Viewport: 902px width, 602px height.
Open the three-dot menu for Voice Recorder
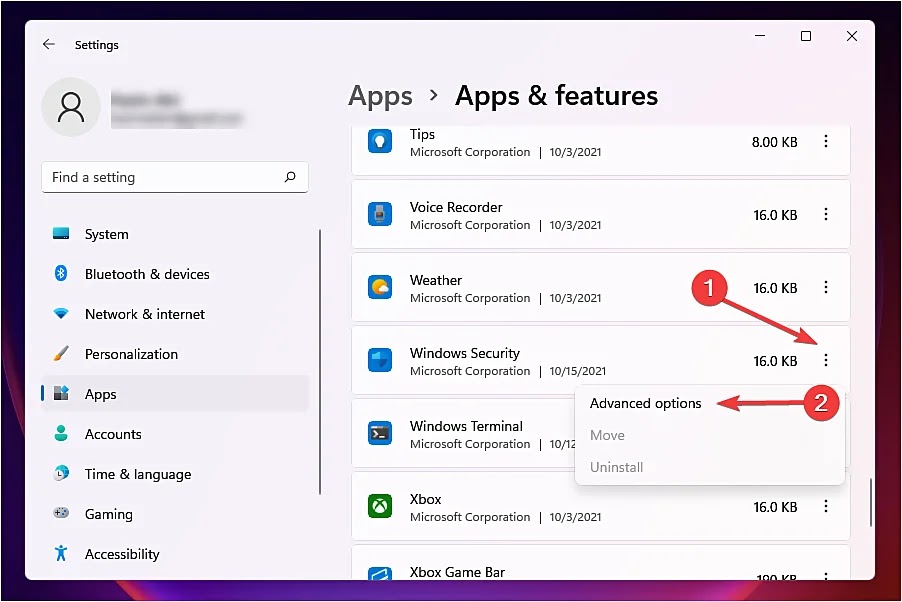[825, 214]
